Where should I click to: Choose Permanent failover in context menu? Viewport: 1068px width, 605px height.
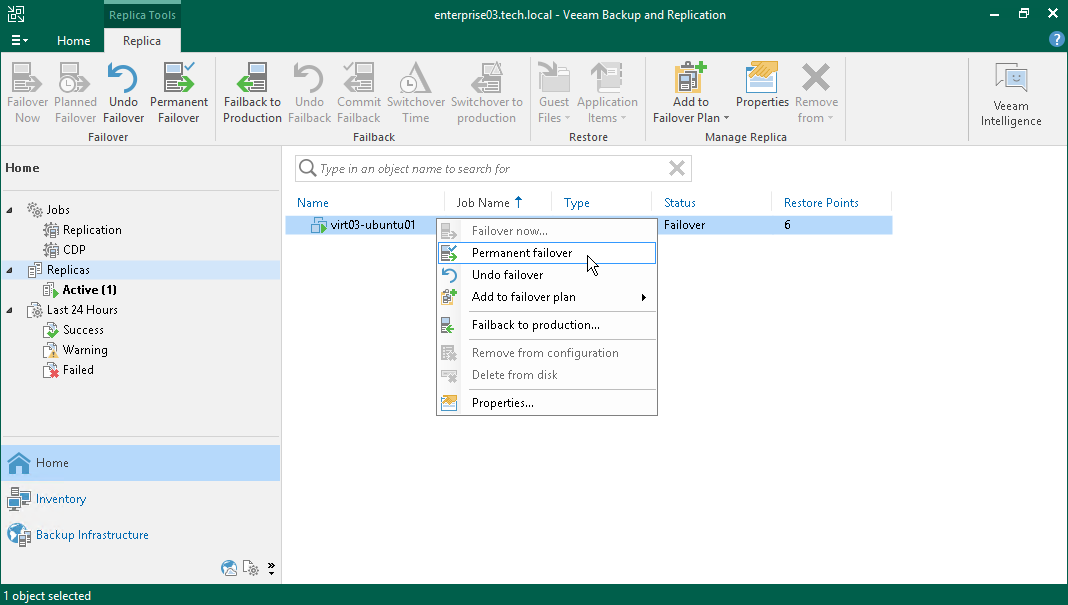[x=547, y=253]
